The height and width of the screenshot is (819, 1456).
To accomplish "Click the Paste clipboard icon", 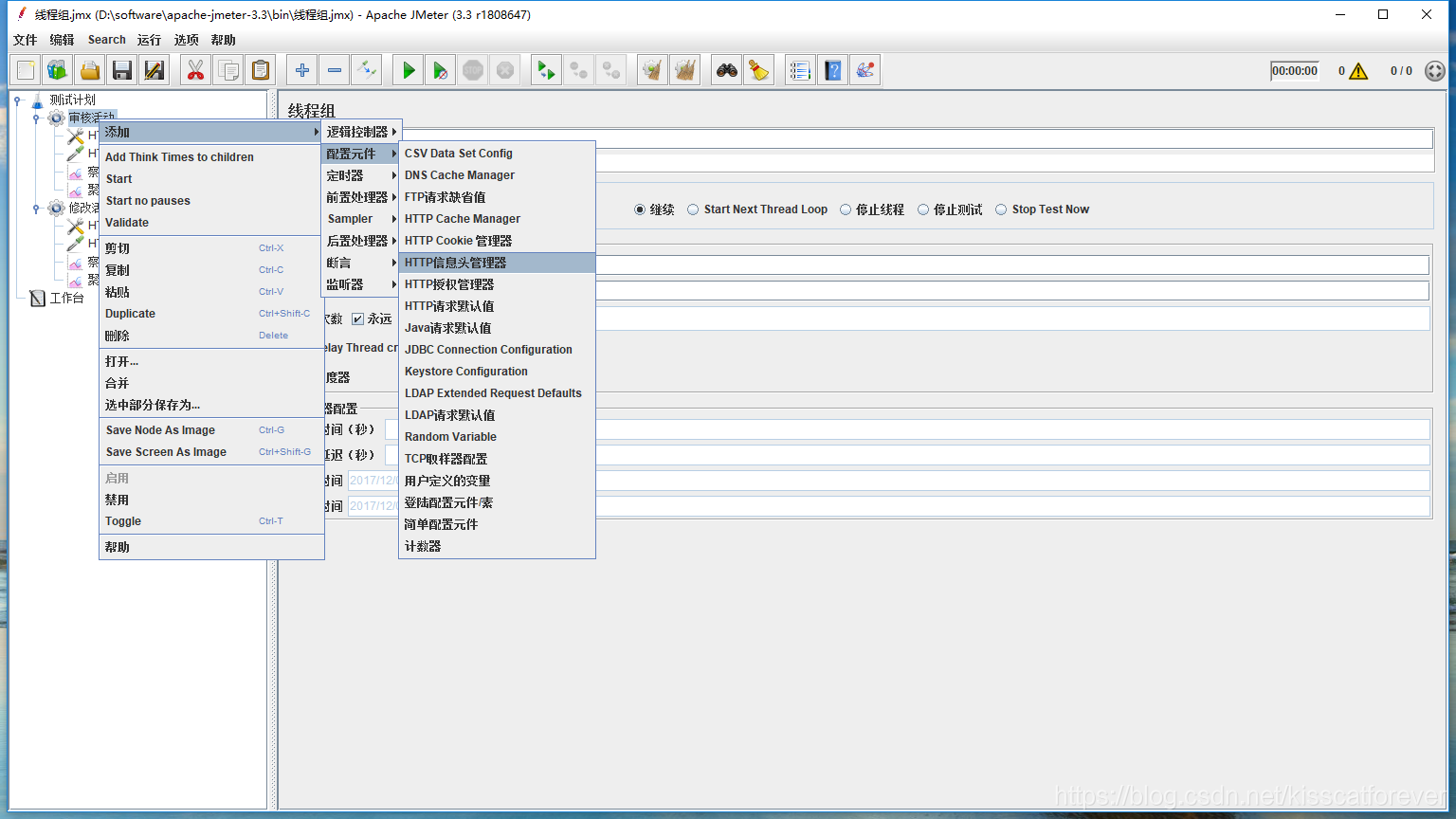I will (x=261, y=70).
